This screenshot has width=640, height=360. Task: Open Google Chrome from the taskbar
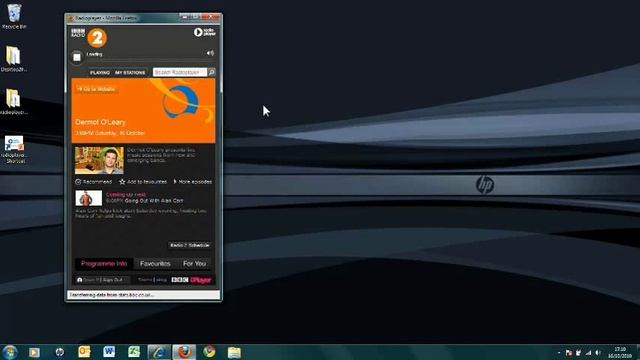tap(209, 352)
